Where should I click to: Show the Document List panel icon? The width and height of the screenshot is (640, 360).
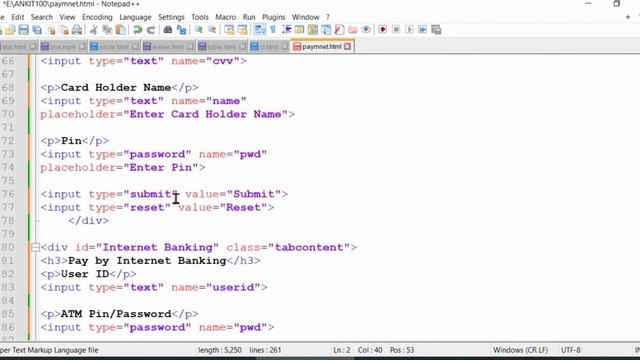(326, 30)
